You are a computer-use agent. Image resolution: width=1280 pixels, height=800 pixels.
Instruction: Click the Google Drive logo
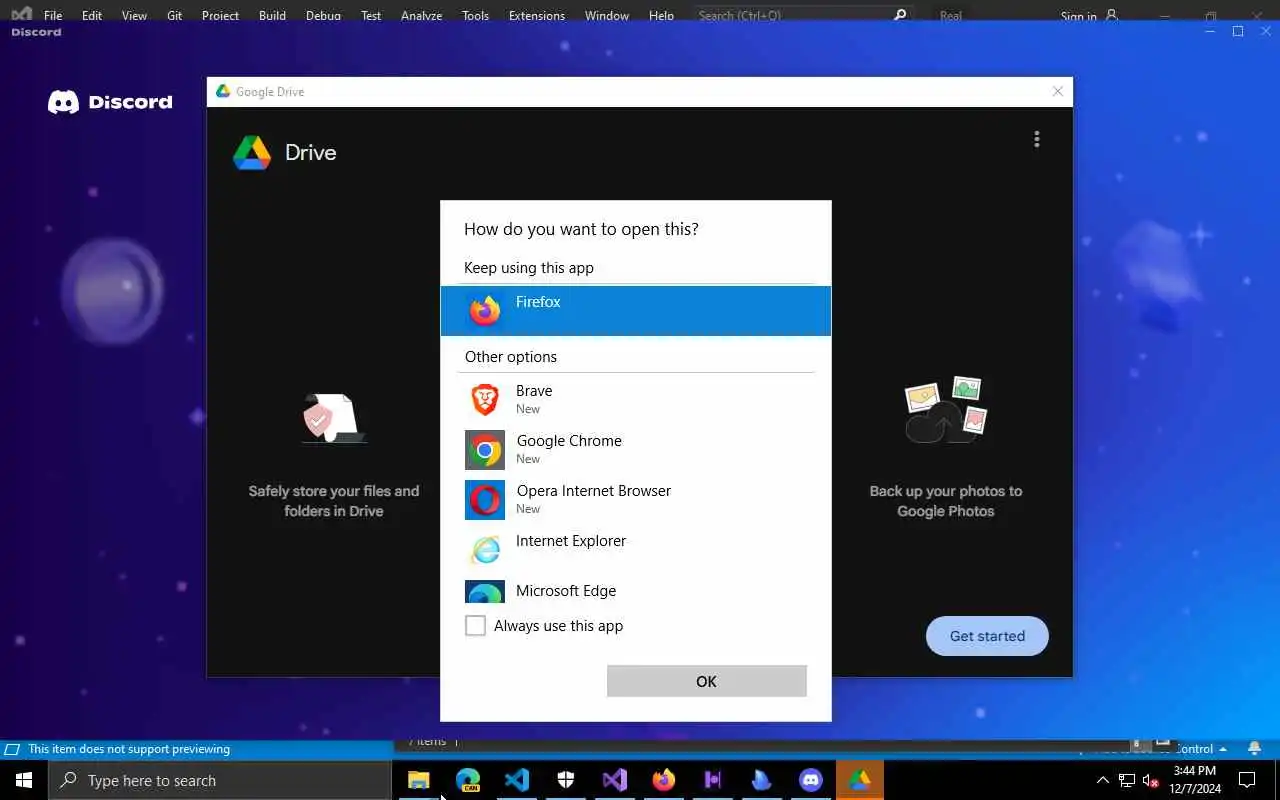(252, 152)
